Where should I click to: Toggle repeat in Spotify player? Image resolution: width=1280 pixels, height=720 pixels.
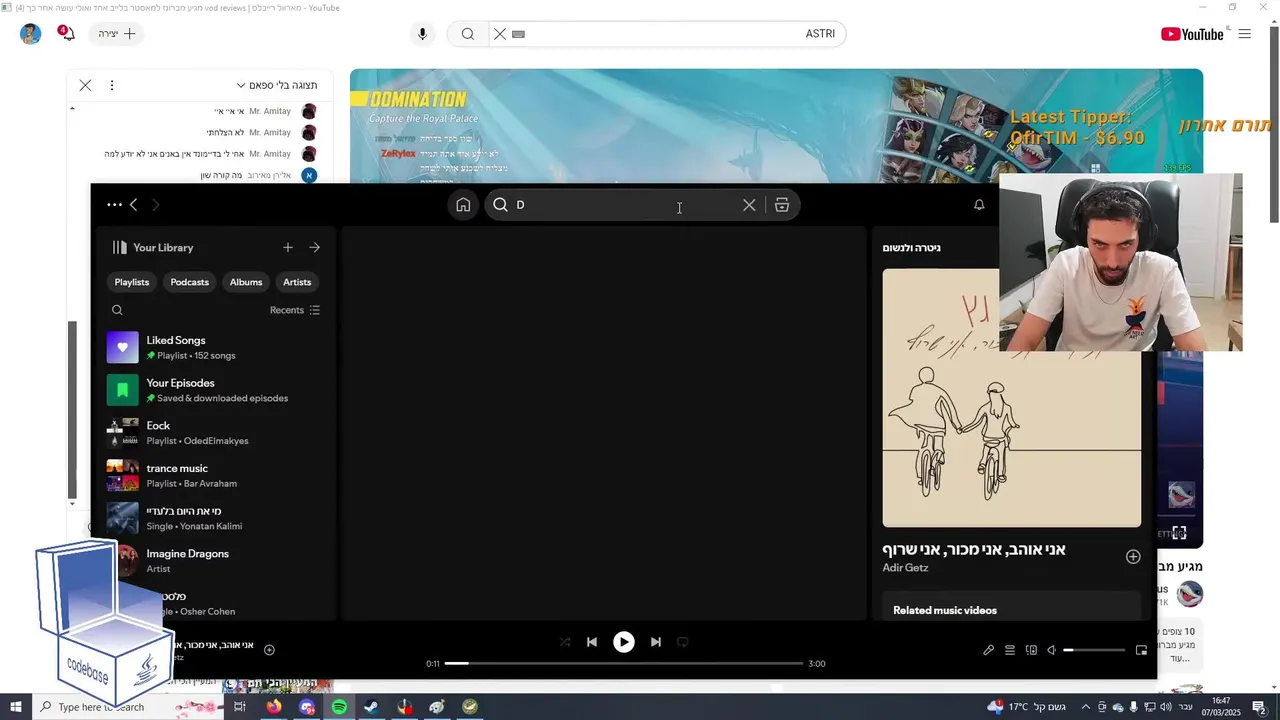point(683,642)
